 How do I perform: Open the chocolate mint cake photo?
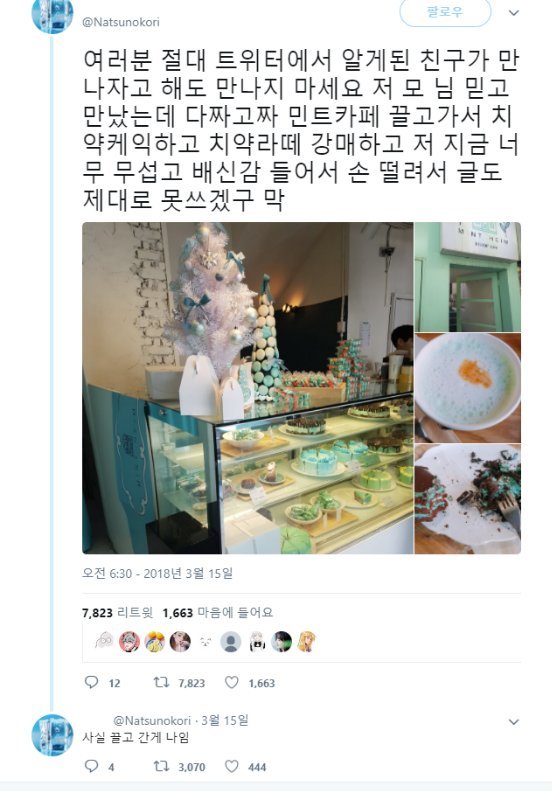[468, 499]
